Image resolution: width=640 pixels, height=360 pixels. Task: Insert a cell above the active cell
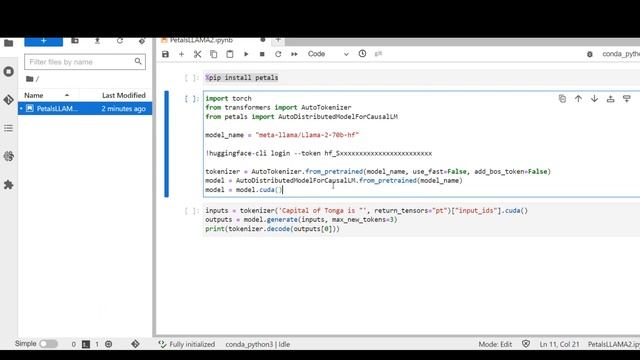click(611, 98)
